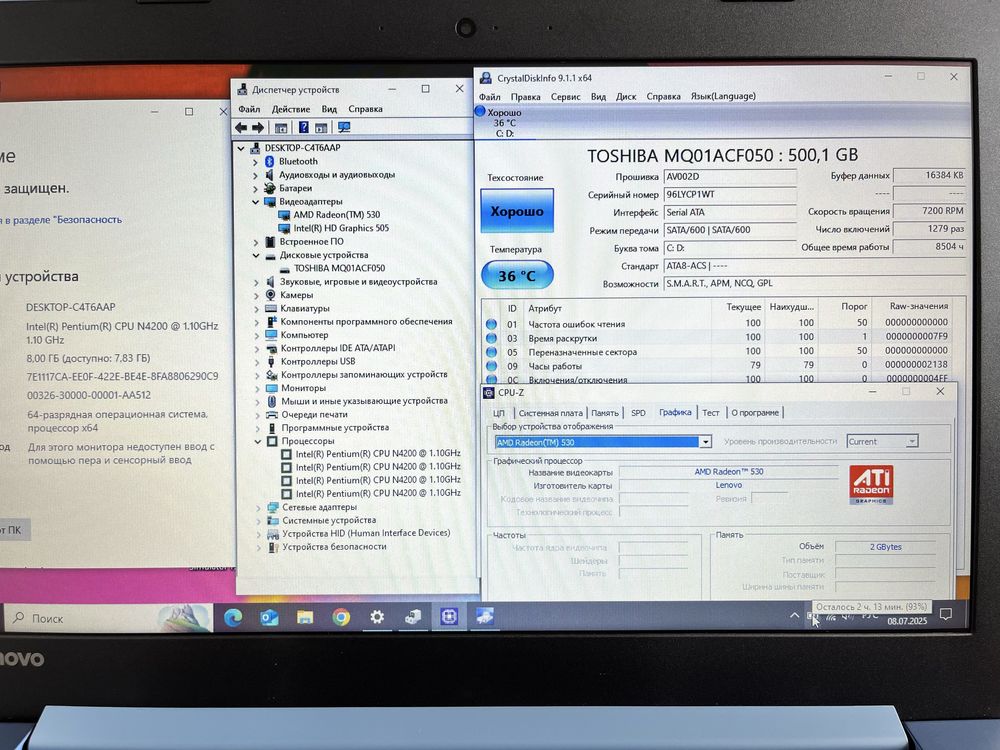Switch to CPU-Z via its taskbar icon
This screenshot has width=1000, height=750.
pyautogui.click(x=449, y=617)
